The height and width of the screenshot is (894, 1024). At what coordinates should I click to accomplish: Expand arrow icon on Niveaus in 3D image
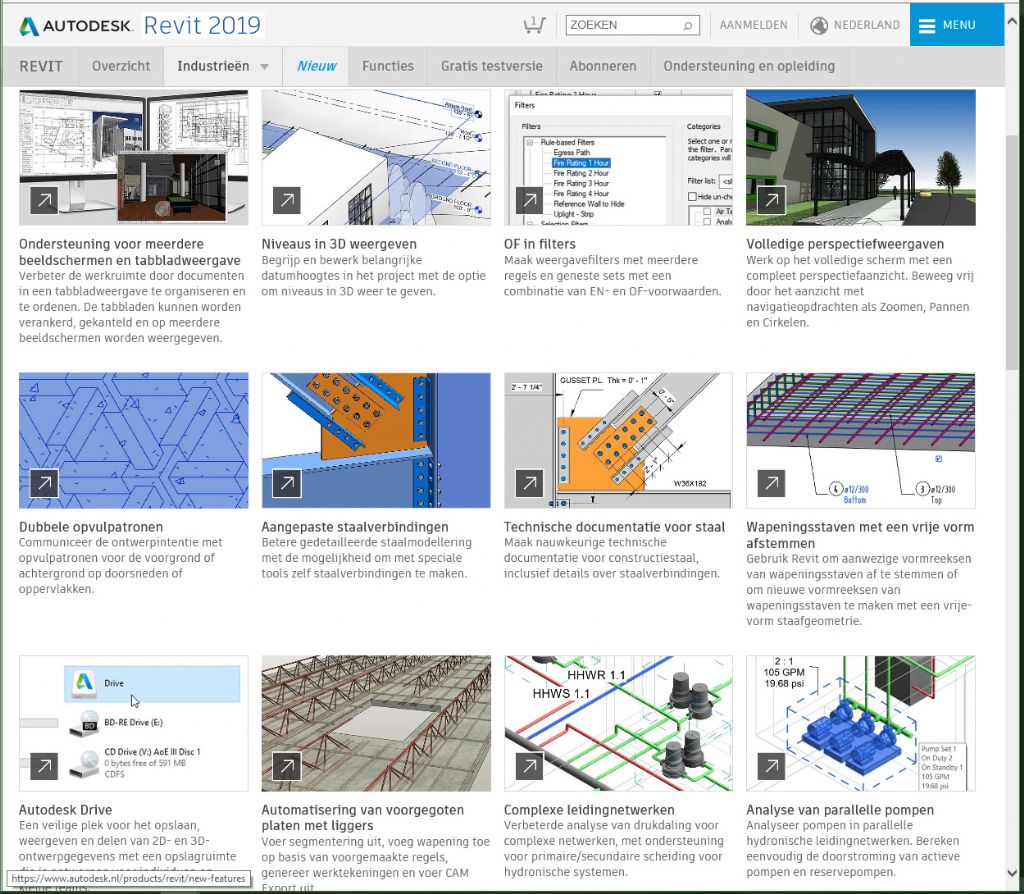(286, 200)
